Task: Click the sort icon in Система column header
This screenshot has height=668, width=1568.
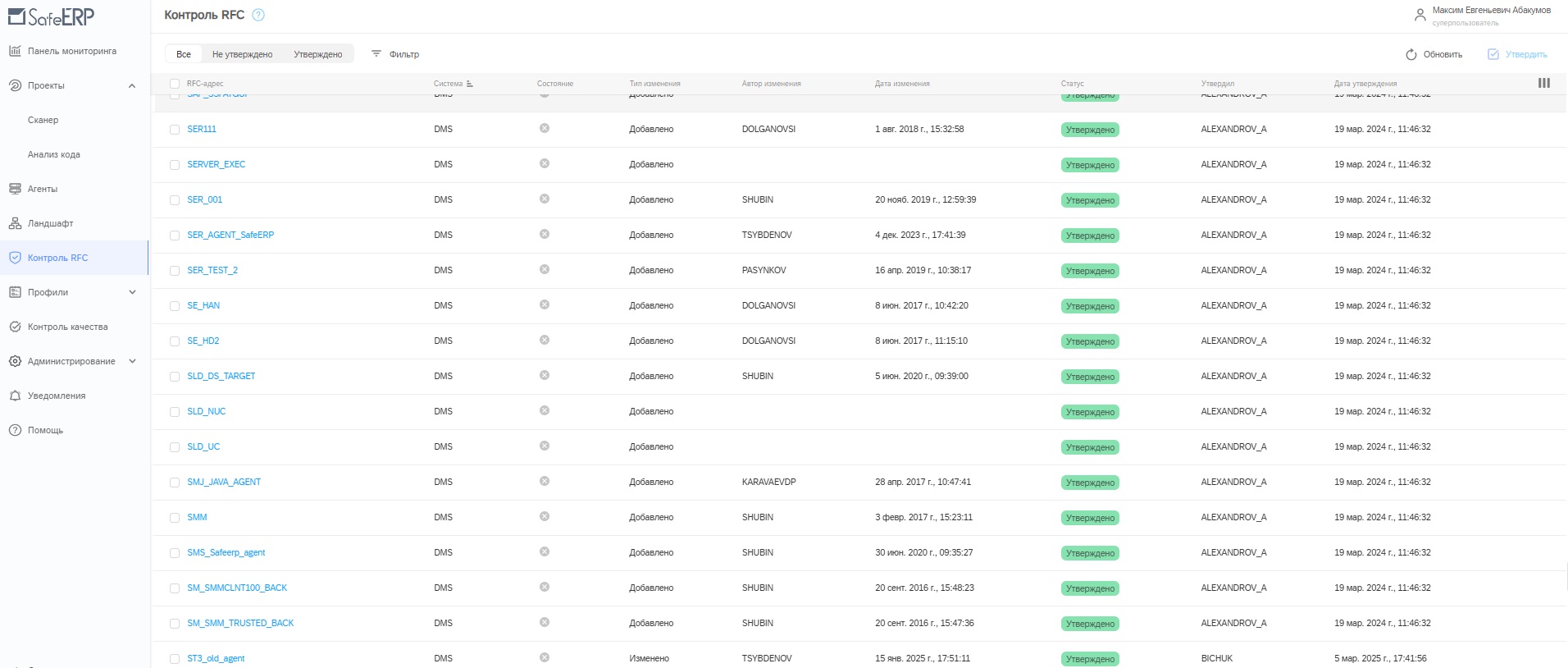Action: point(470,84)
